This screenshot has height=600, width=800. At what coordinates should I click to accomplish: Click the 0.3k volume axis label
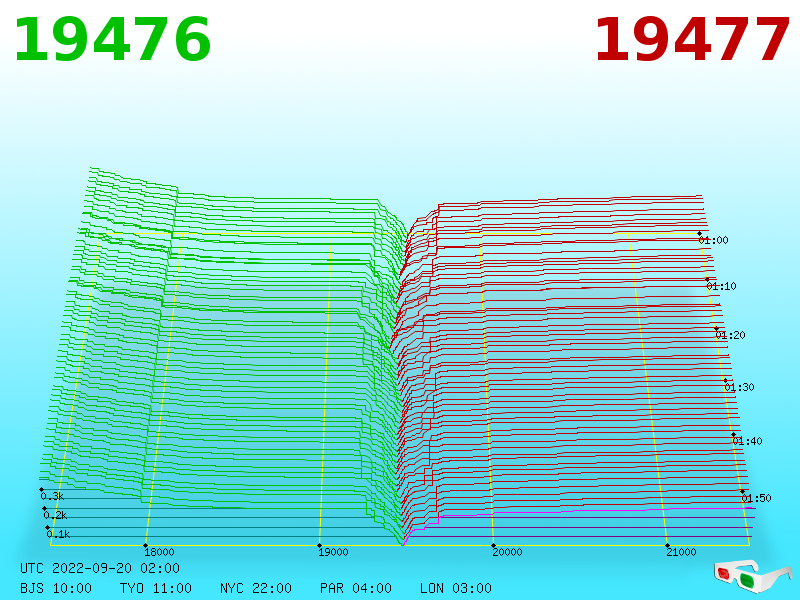[x=52, y=496]
